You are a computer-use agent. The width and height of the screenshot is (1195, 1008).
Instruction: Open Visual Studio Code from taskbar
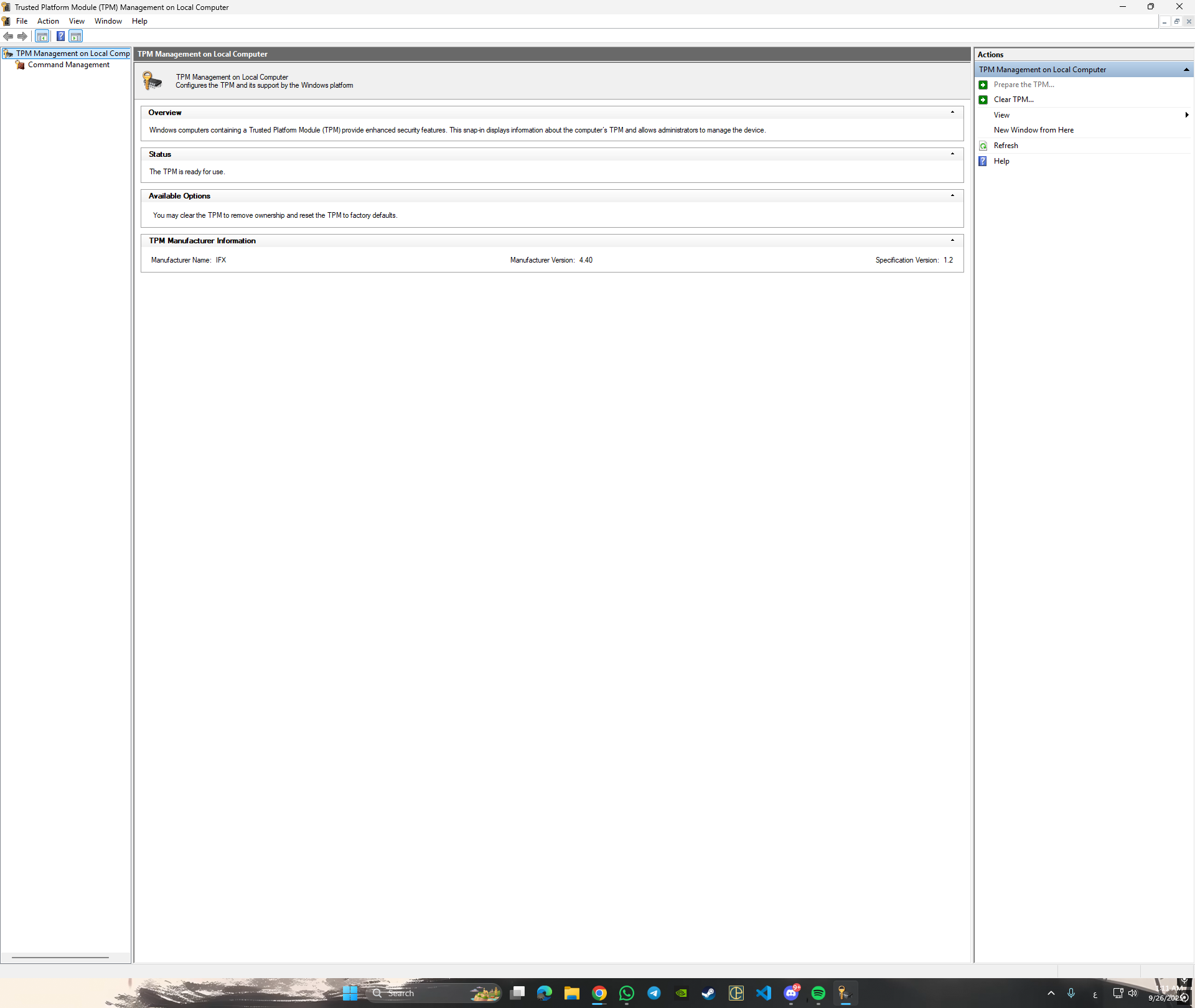(764, 993)
